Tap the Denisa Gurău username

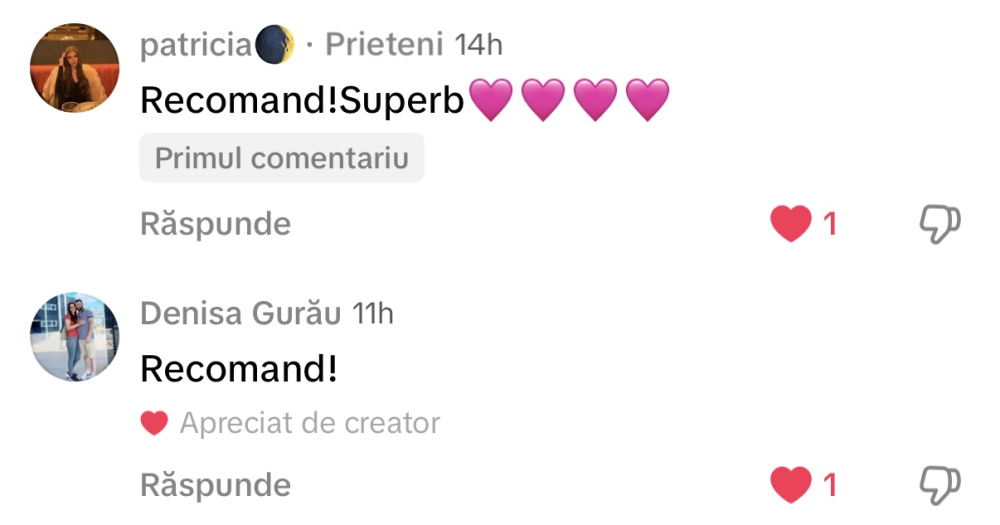(x=242, y=313)
